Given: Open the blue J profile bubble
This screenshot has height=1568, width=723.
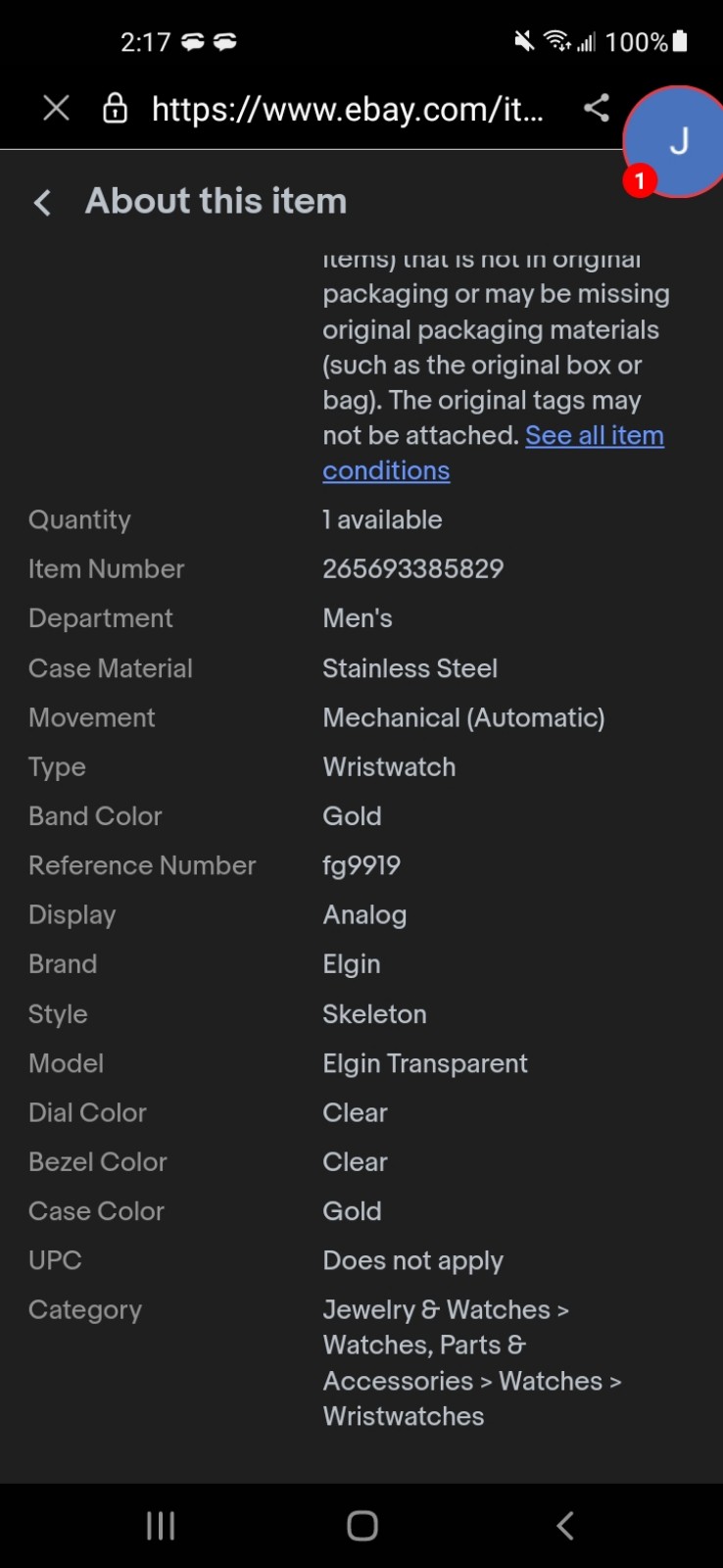Looking at the screenshot, I should click(x=677, y=142).
